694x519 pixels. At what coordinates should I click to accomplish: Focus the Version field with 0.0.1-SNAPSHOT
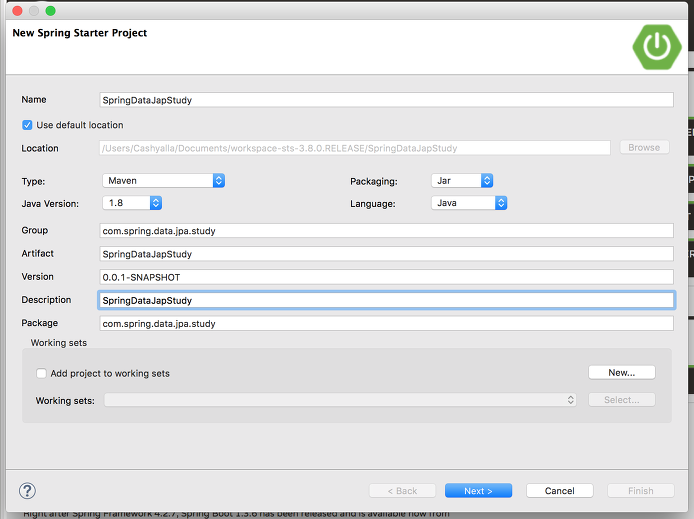(386, 277)
